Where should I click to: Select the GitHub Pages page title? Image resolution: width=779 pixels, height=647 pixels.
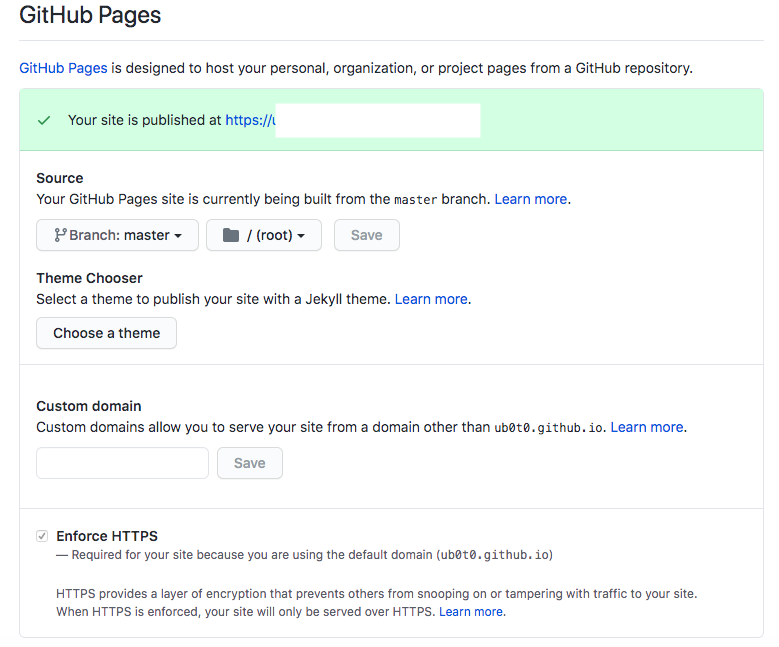pyautogui.click(x=90, y=16)
